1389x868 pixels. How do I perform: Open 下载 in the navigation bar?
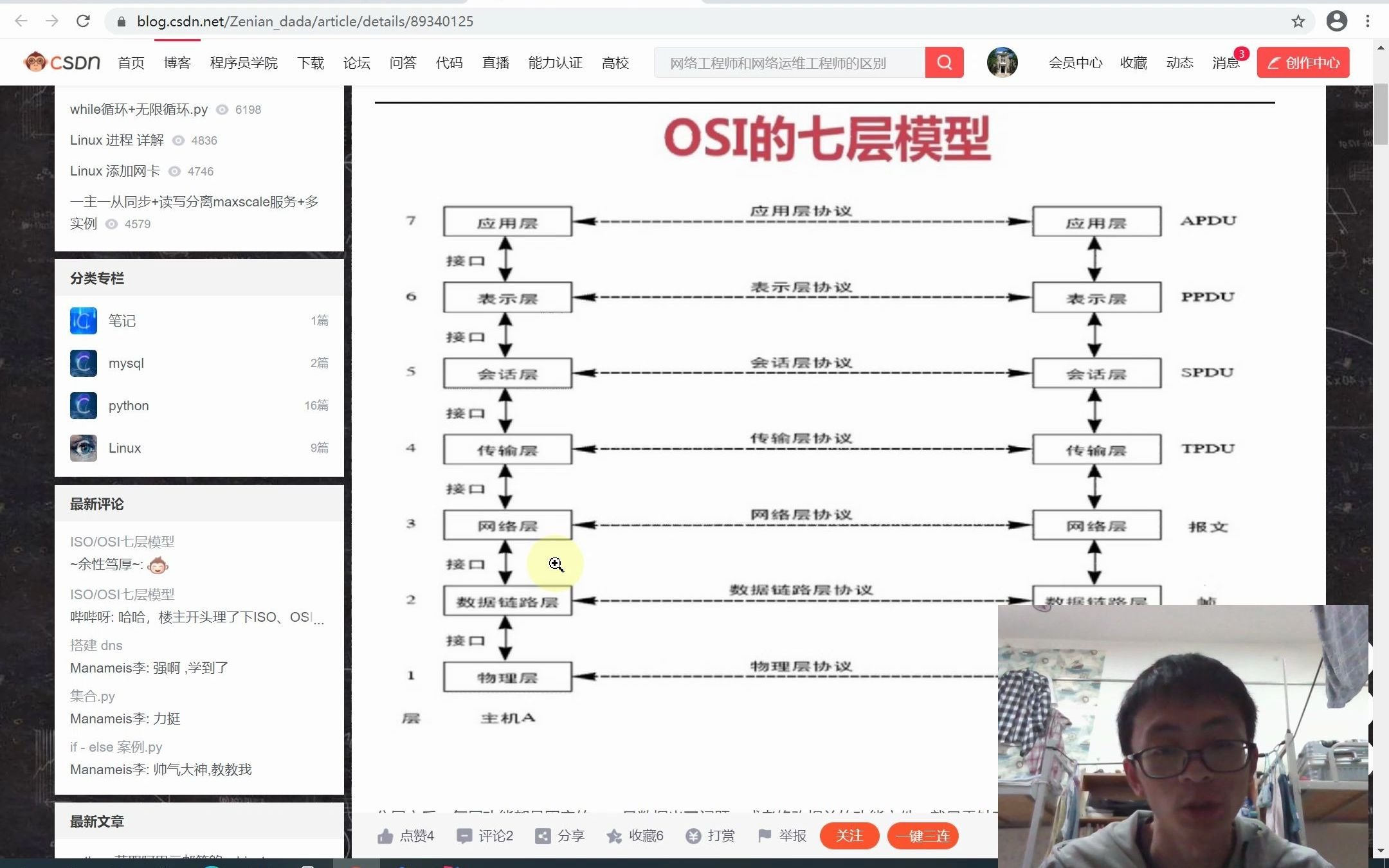coord(311,62)
